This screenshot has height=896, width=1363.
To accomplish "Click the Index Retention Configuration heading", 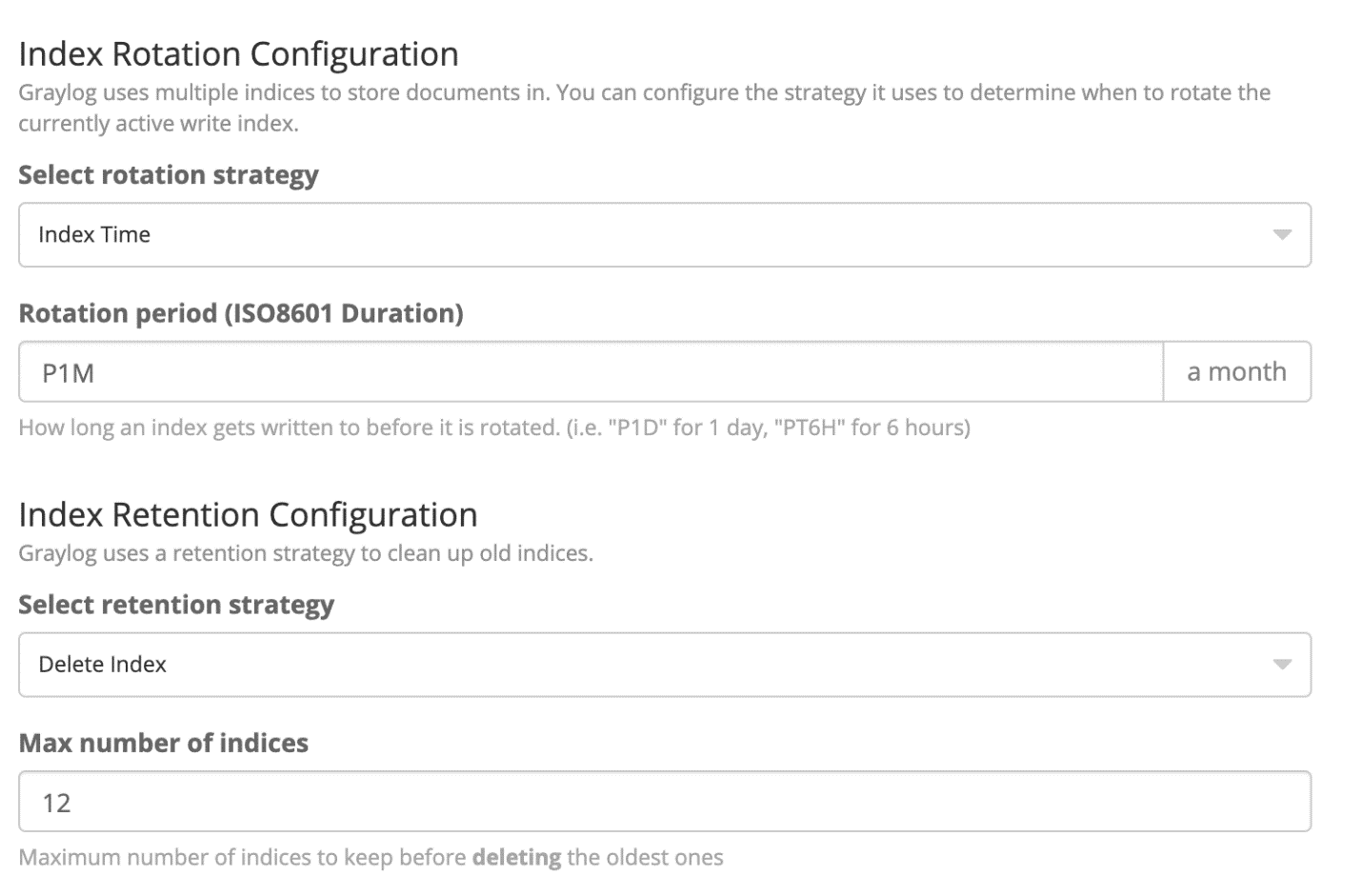I will click(248, 514).
